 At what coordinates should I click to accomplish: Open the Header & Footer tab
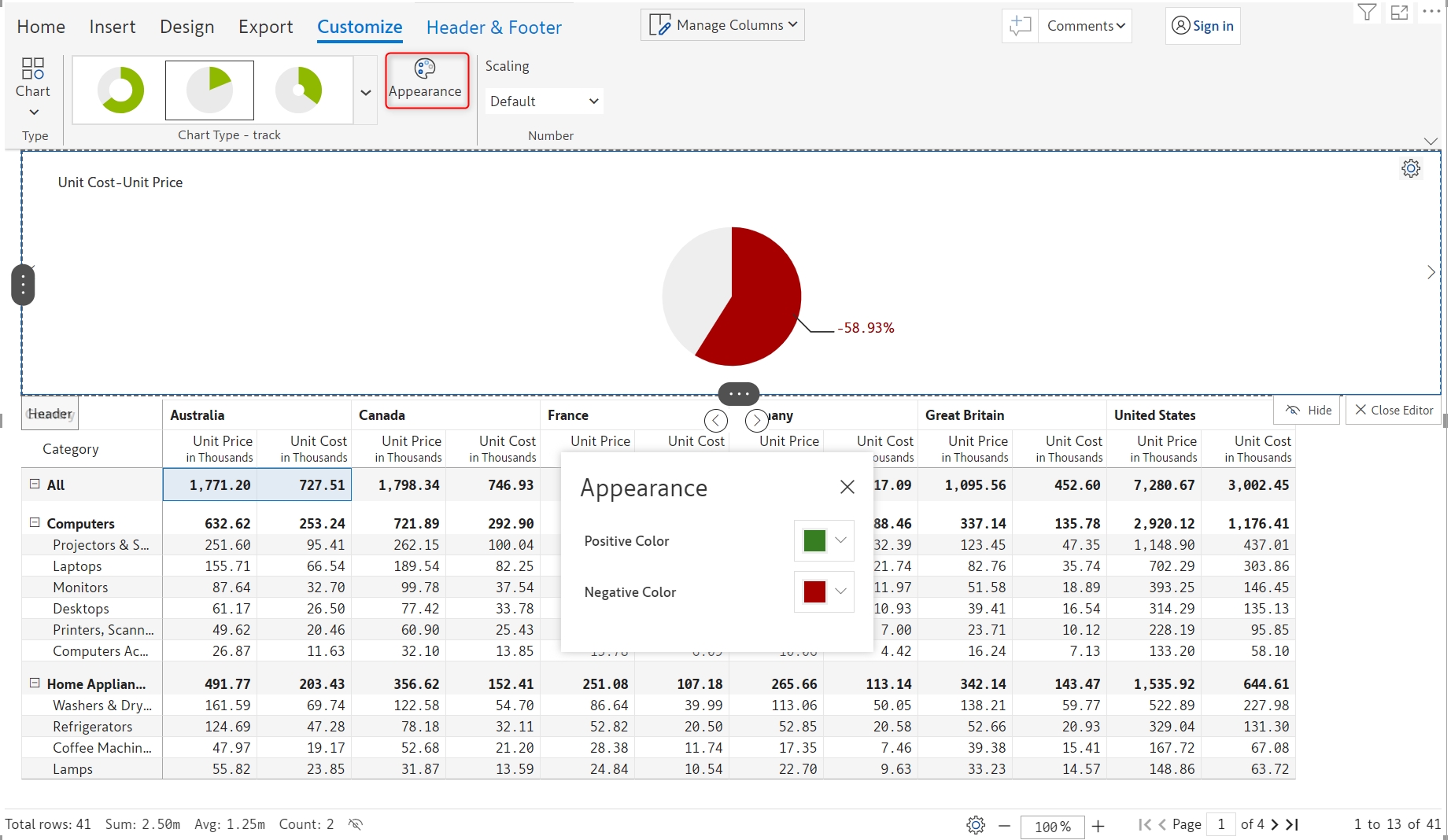493,28
